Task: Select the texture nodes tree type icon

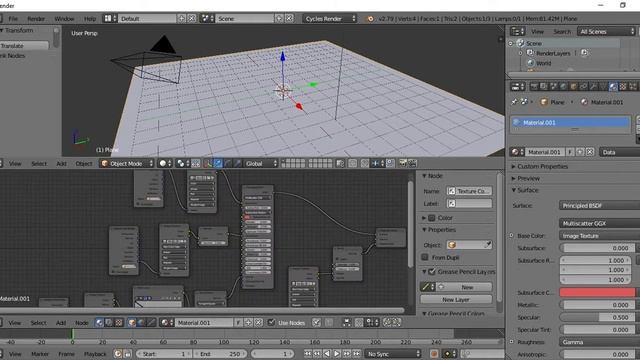Action: [118, 322]
